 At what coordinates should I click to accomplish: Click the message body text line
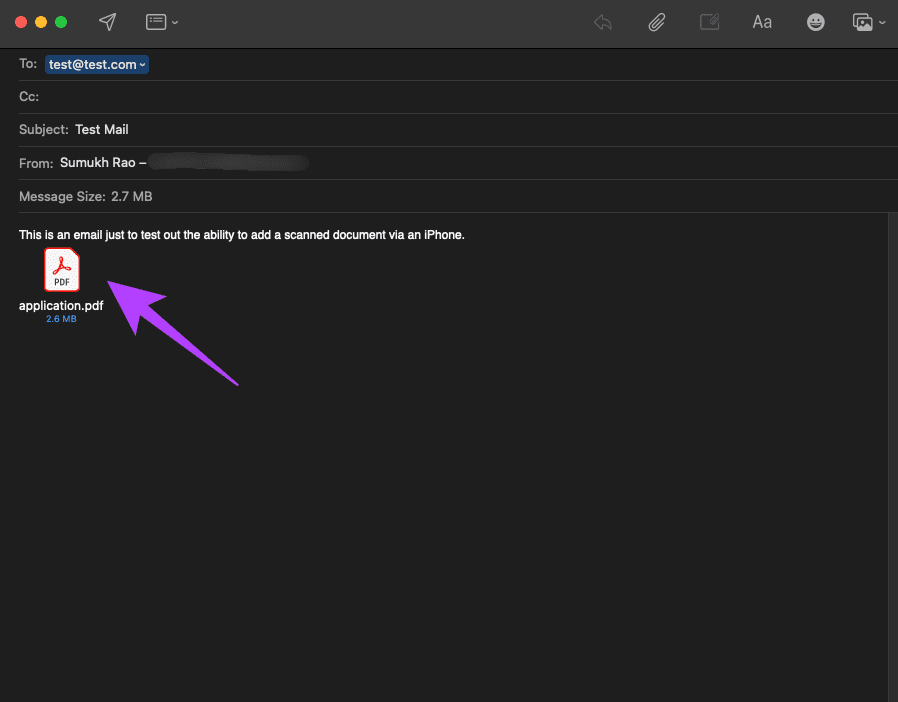click(x=242, y=235)
